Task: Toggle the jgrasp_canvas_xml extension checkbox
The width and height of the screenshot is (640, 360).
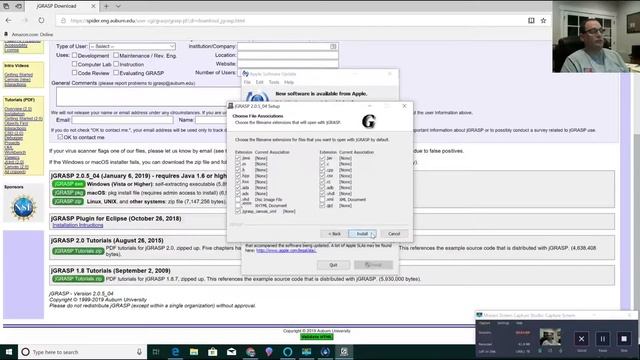Action: (238, 211)
